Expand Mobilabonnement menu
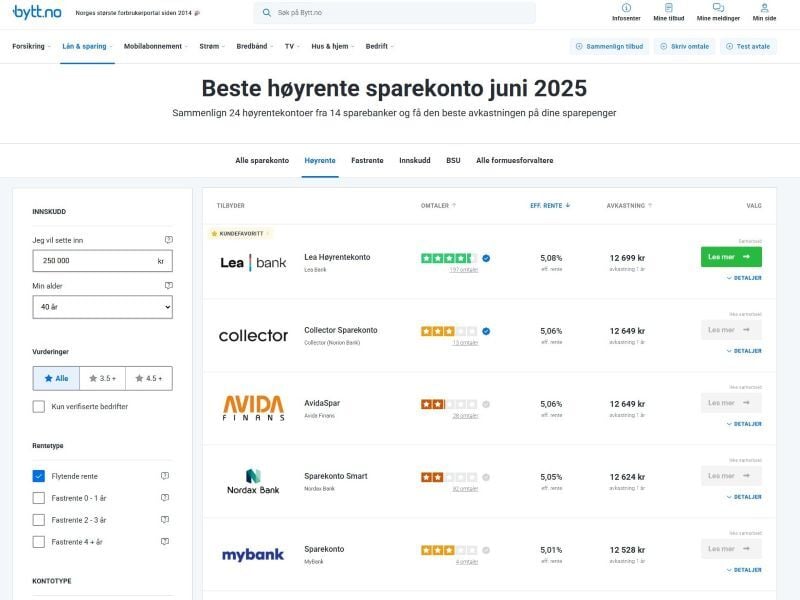Screen dimensions: 800x600 156,46
